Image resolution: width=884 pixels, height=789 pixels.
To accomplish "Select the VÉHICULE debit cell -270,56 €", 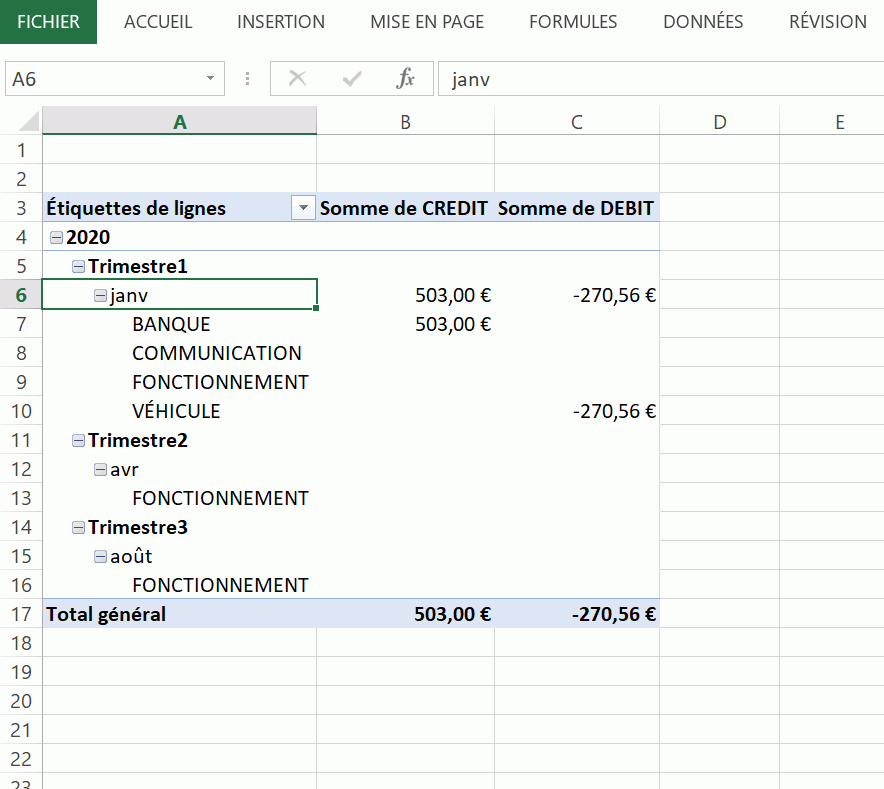I will [x=577, y=412].
